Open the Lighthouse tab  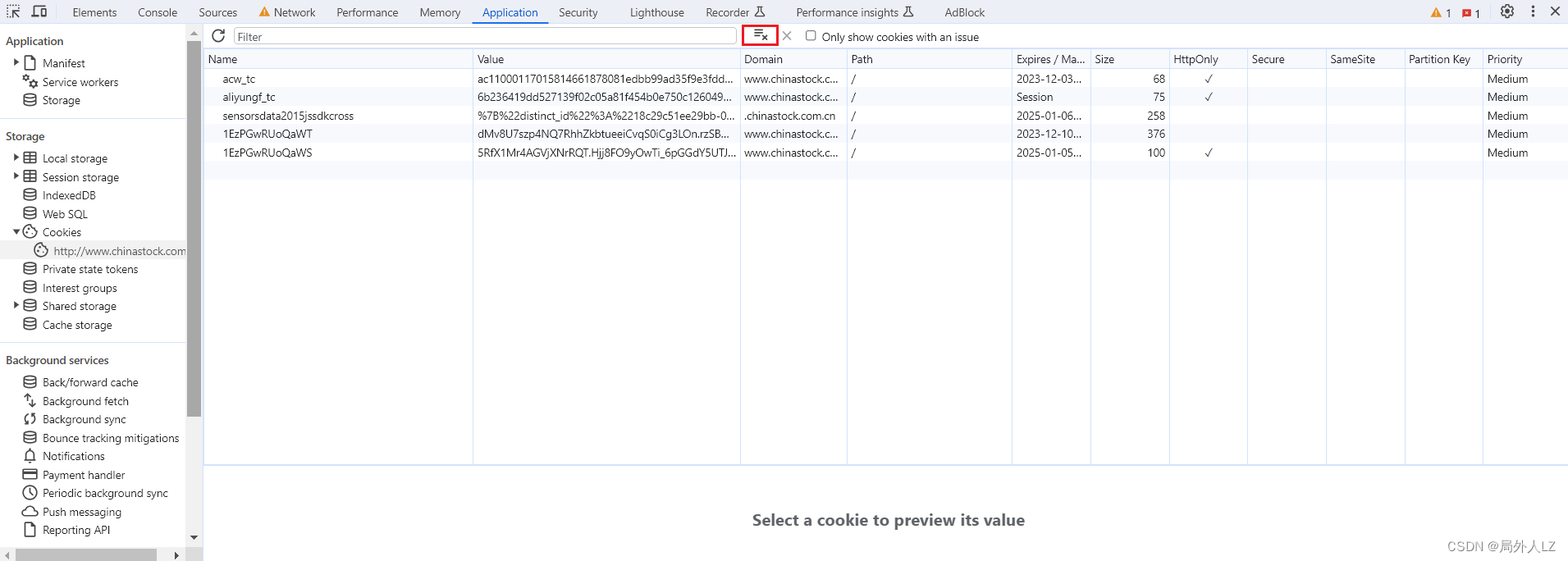click(x=657, y=12)
